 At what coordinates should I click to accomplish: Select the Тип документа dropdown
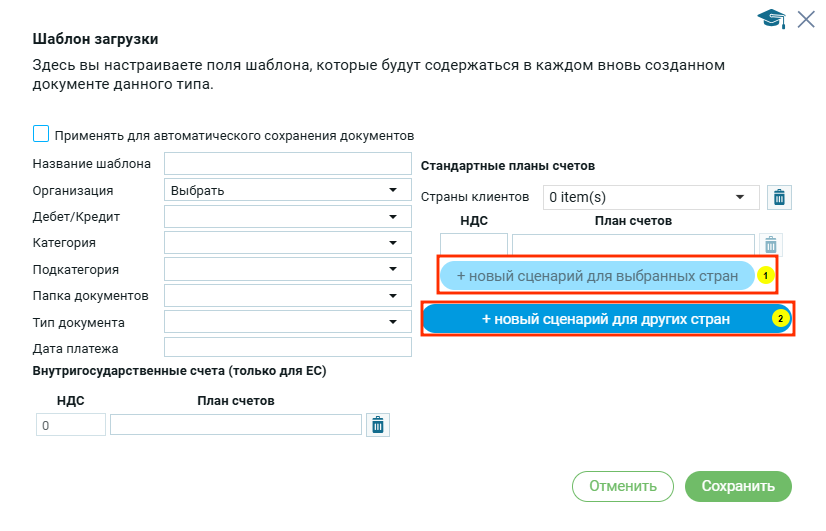(x=287, y=322)
